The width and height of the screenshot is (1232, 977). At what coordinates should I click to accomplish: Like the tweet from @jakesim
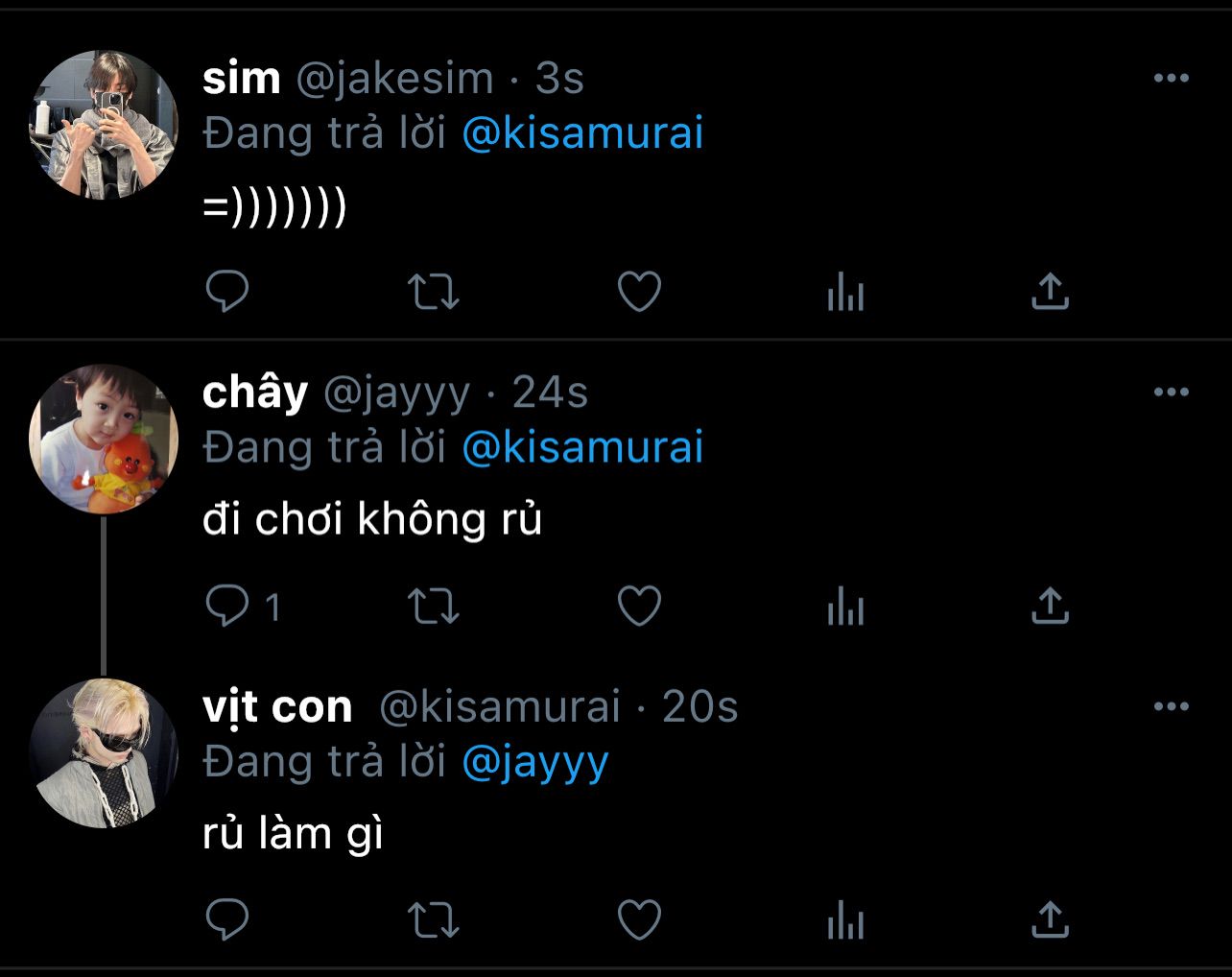(639, 292)
